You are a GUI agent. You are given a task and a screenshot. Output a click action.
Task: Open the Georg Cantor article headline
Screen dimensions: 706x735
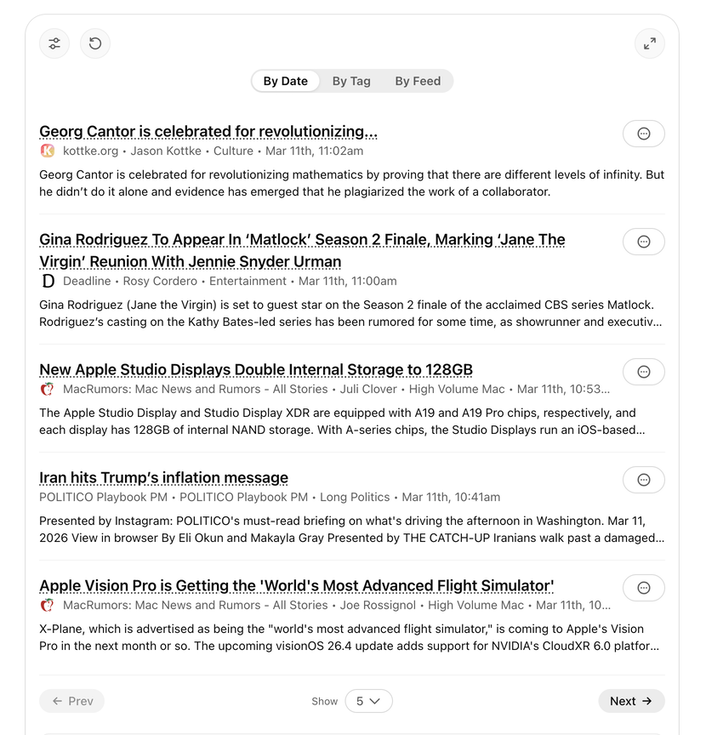208,132
